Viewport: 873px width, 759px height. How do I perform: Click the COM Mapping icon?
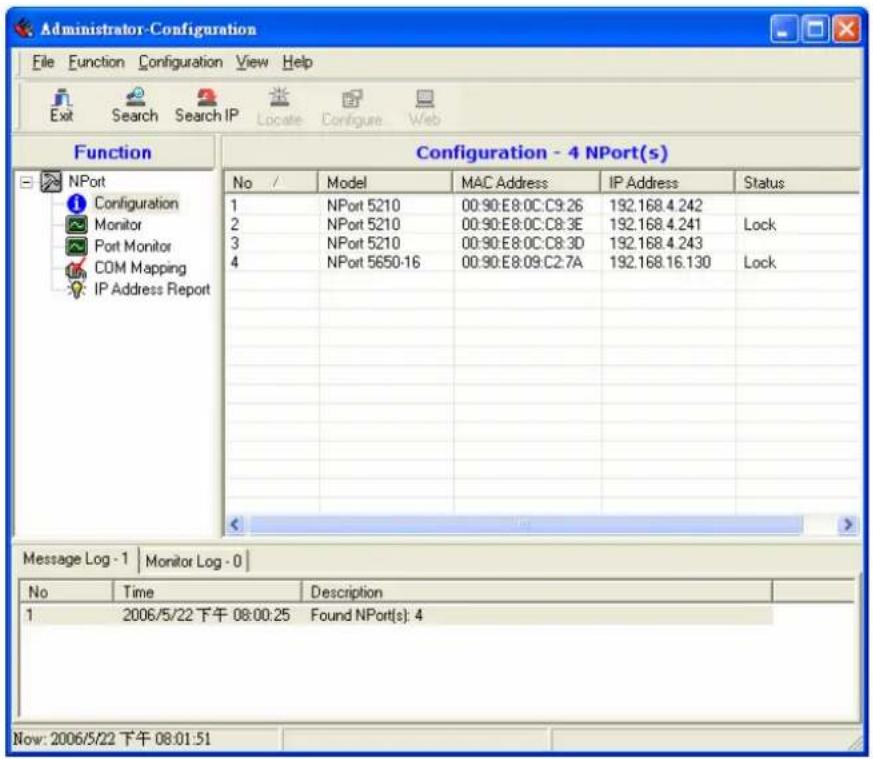pyautogui.click(x=76, y=268)
